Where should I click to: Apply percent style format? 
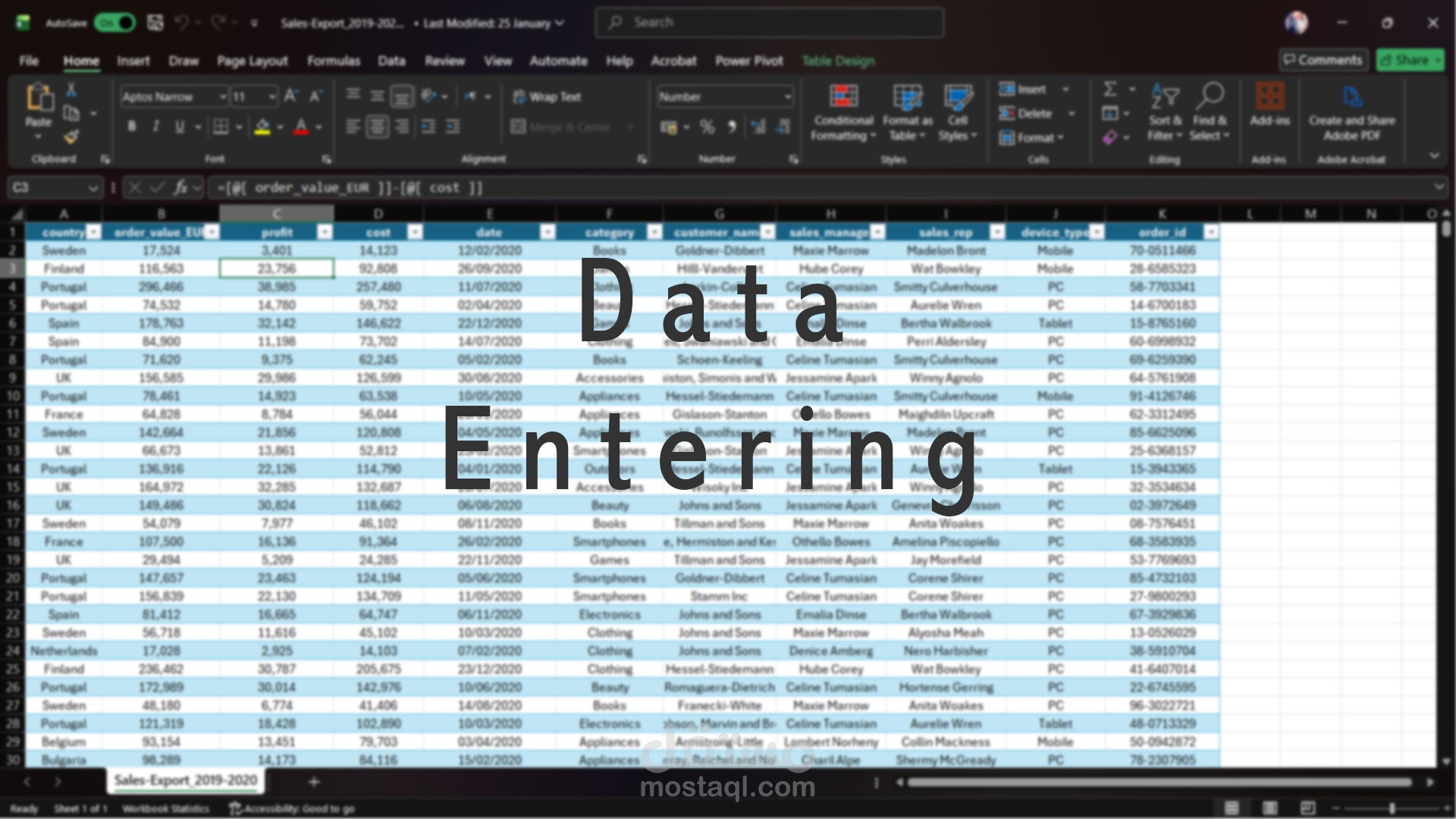point(707,127)
